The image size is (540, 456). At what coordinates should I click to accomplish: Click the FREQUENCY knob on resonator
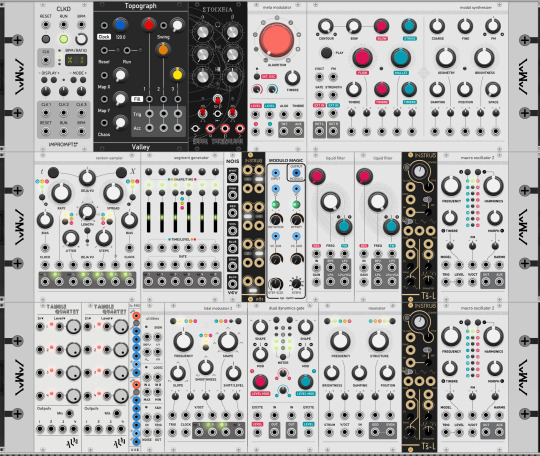(x=340, y=341)
